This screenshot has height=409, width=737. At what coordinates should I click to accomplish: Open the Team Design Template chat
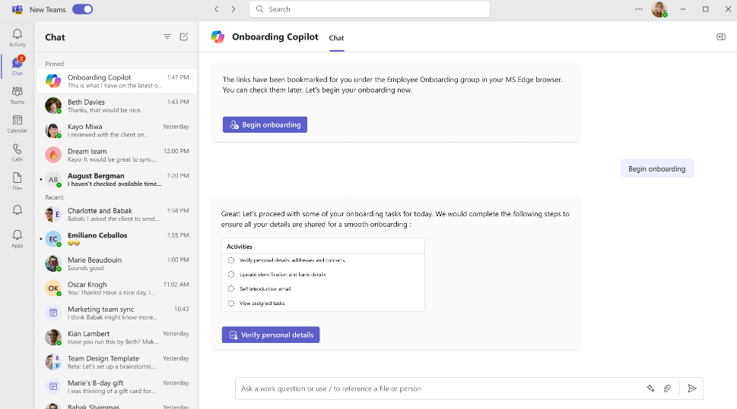(x=117, y=362)
